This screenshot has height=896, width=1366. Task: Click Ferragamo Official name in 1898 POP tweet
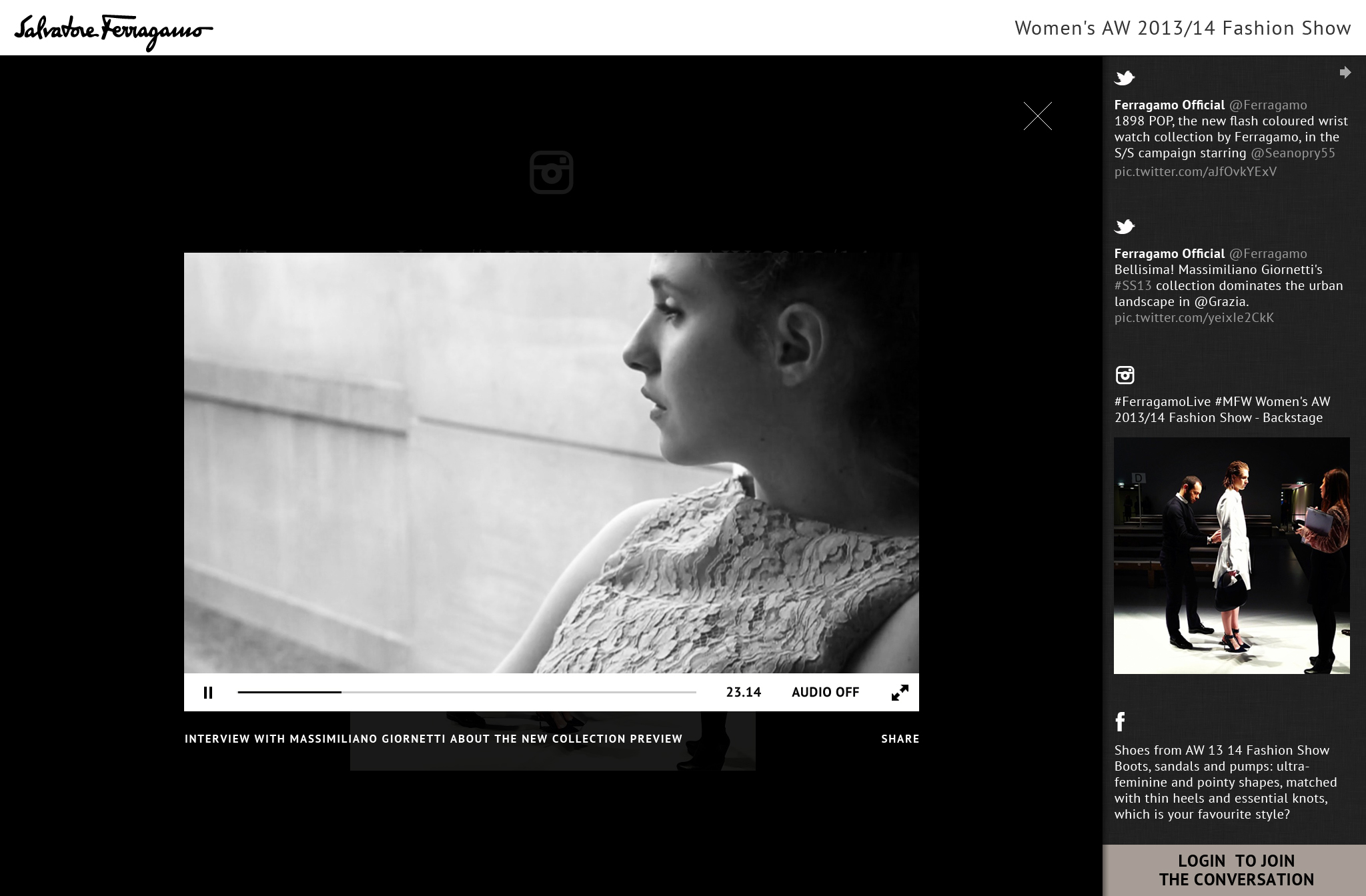tap(1169, 105)
